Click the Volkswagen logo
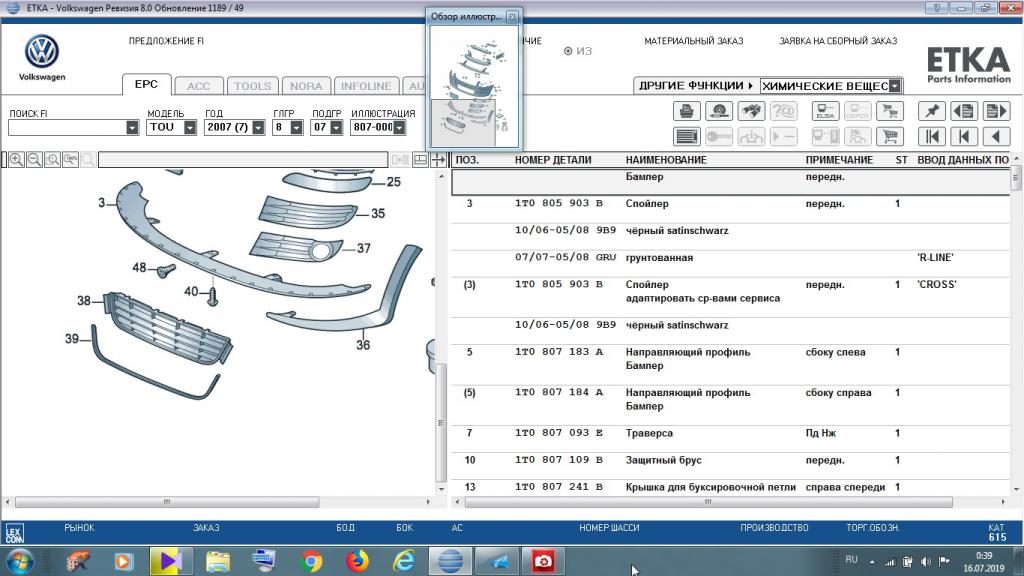 [42, 52]
